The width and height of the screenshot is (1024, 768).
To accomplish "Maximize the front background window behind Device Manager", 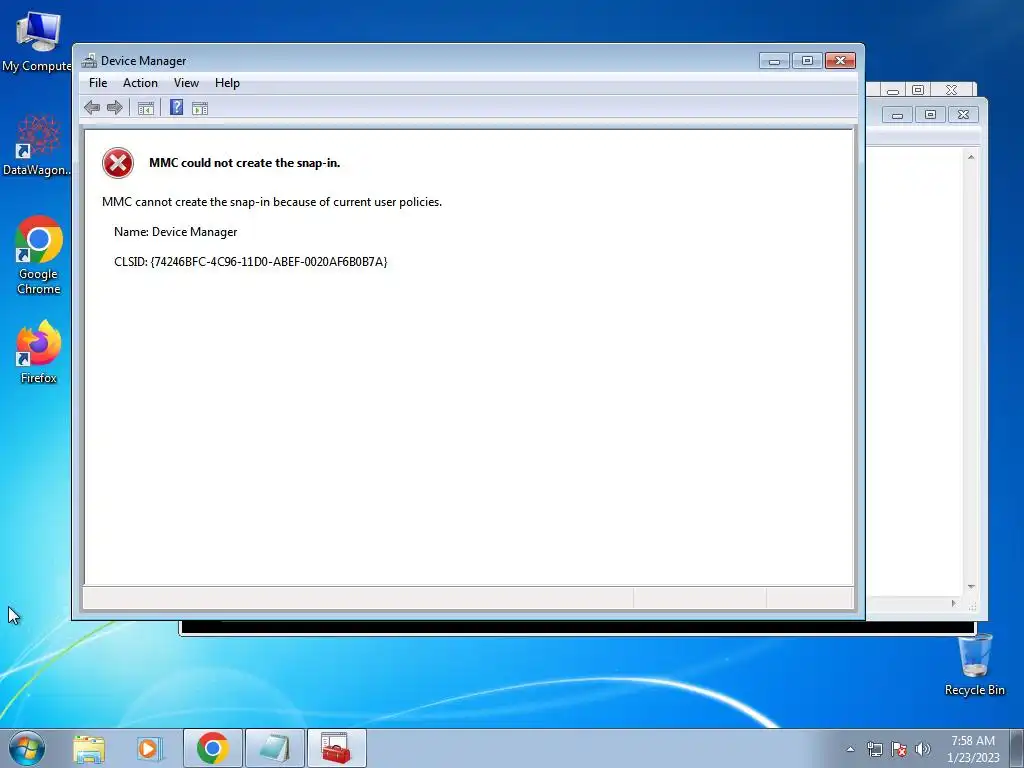I will (930, 115).
